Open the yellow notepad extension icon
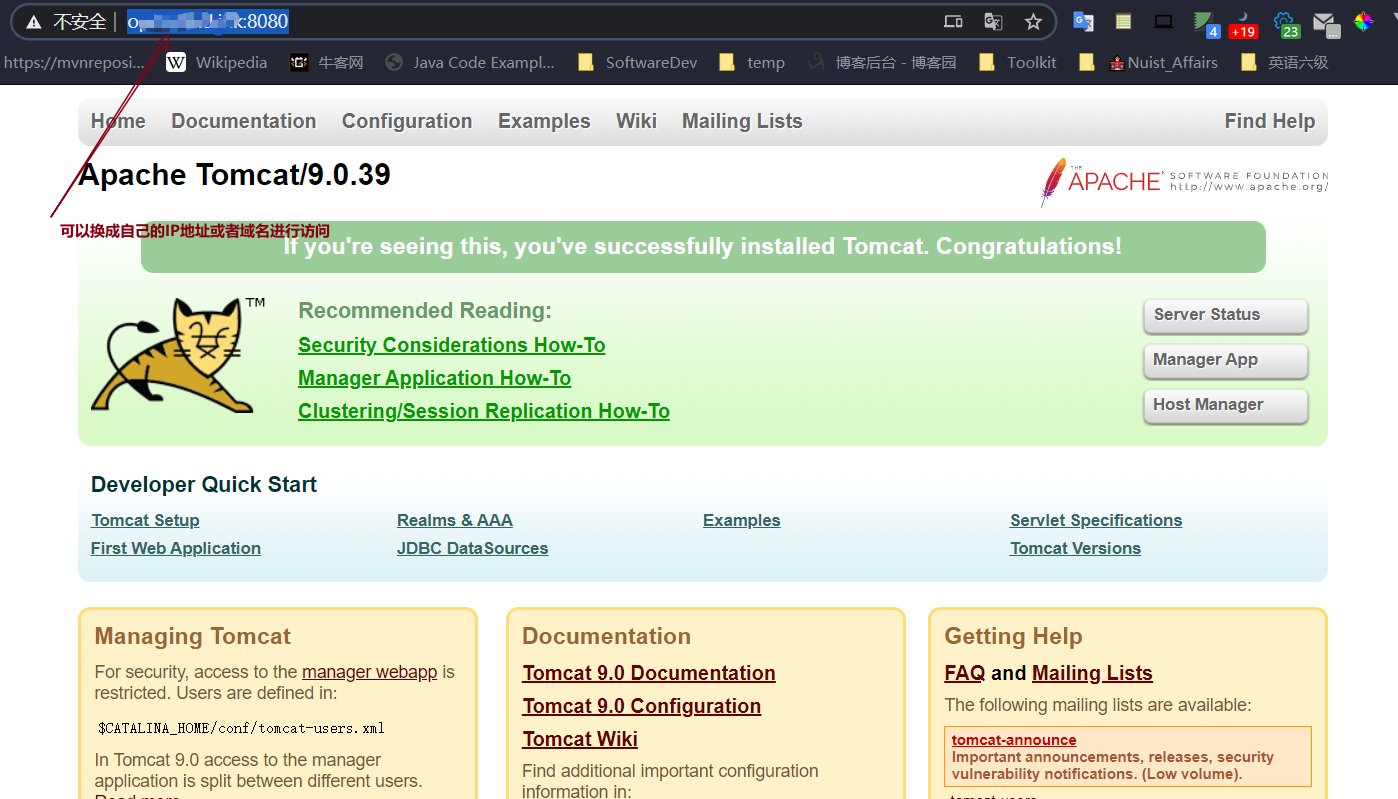1398x799 pixels. 1124,22
